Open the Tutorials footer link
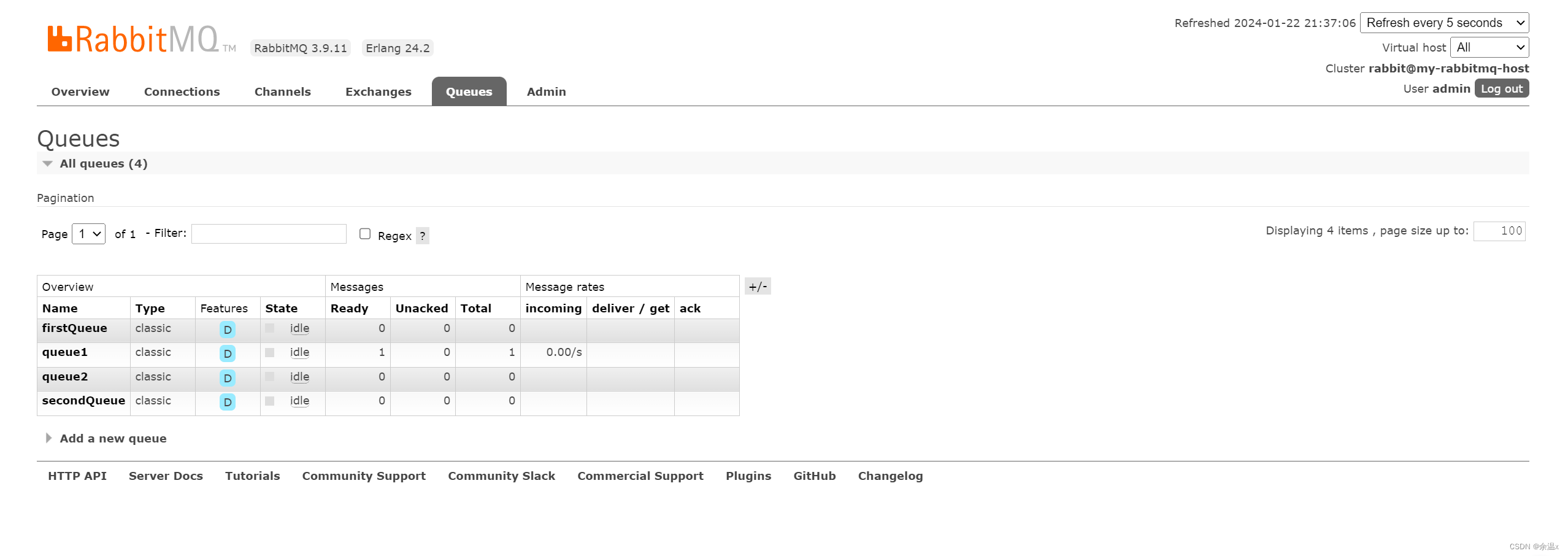Image resolution: width=1568 pixels, height=556 pixels. [x=253, y=476]
